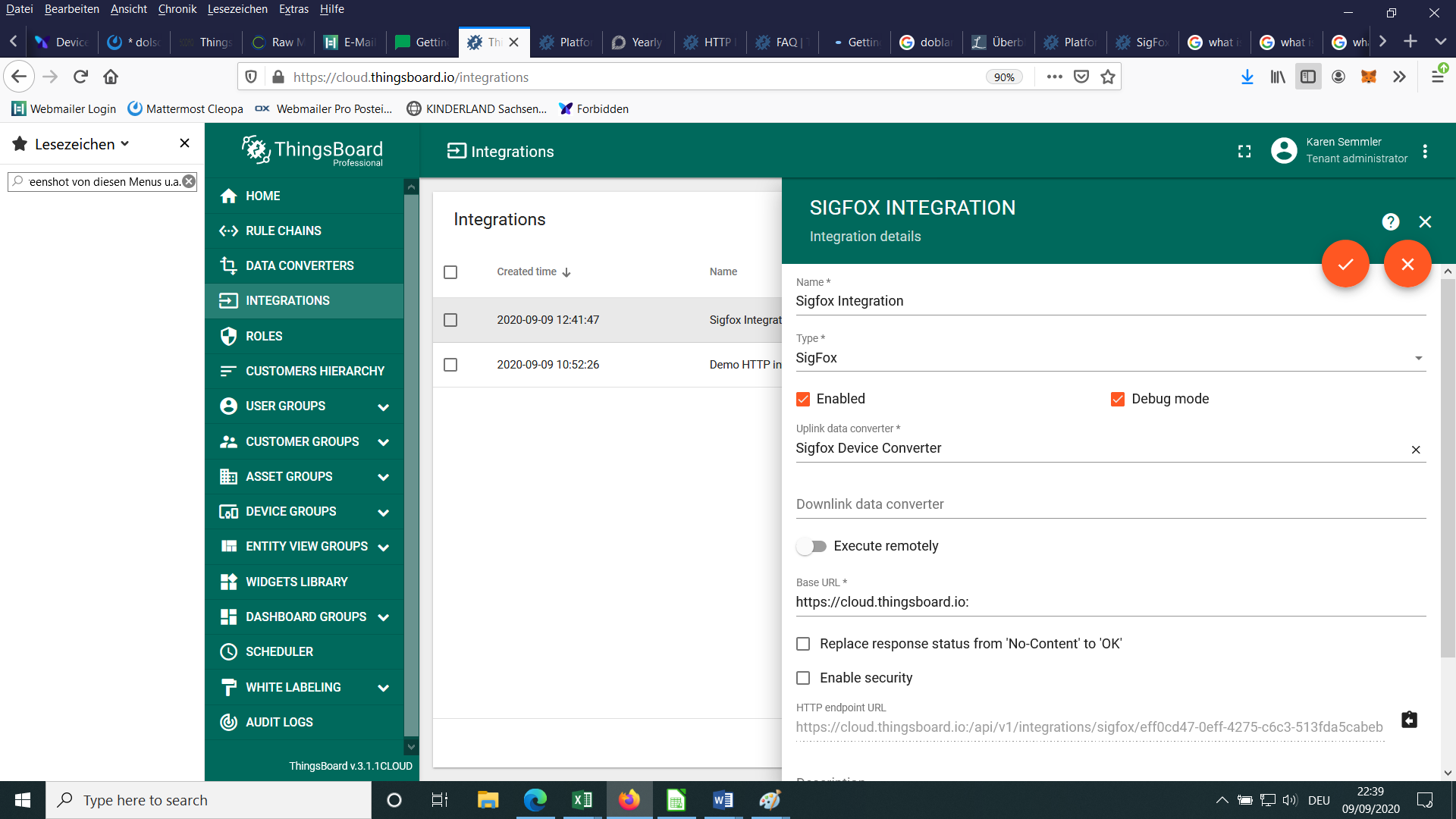Go to the Firefox home page
This screenshot has height=819, width=1456.
point(111,77)
